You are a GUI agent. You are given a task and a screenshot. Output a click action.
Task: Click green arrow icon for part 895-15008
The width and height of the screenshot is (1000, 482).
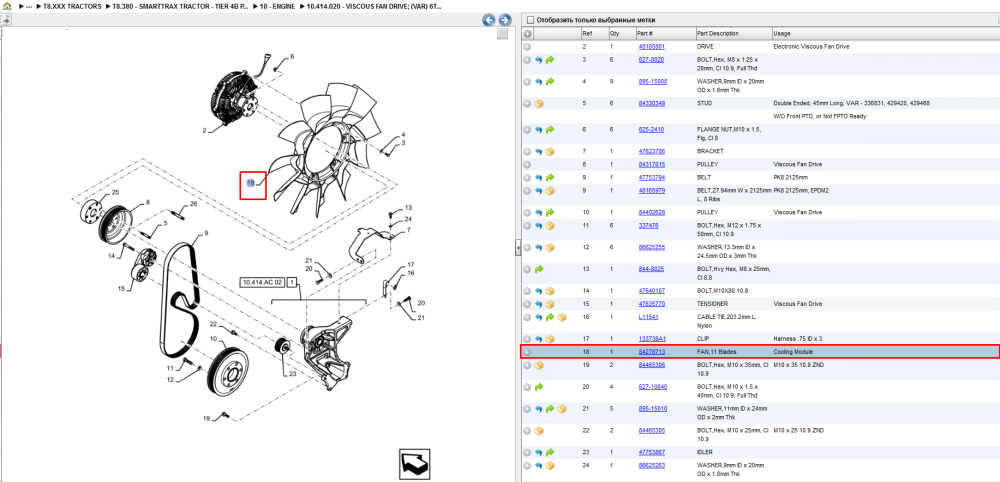[x=550, y=82]
